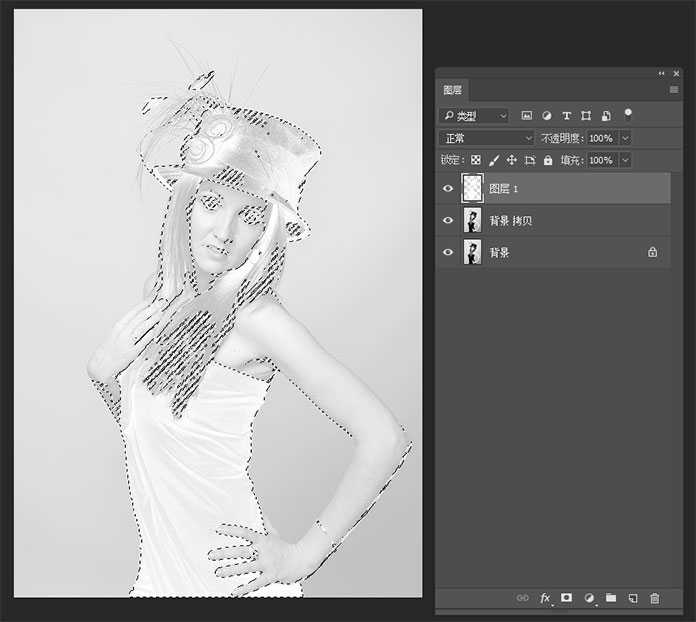Image resolution: width=696 pixels, height=622 pixels.
Task: Click the pixel layer filter icon
Action: pos(527,116)
